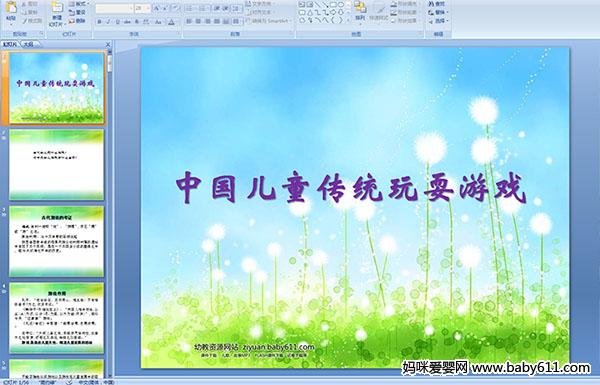Switch to the Slides pane tab
This screenshot has height=385, width=600.
click(x=10, y=44)
